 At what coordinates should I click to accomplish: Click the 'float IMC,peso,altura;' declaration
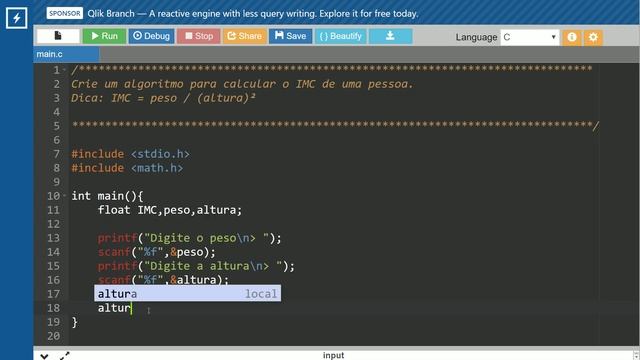coord(170,210)
